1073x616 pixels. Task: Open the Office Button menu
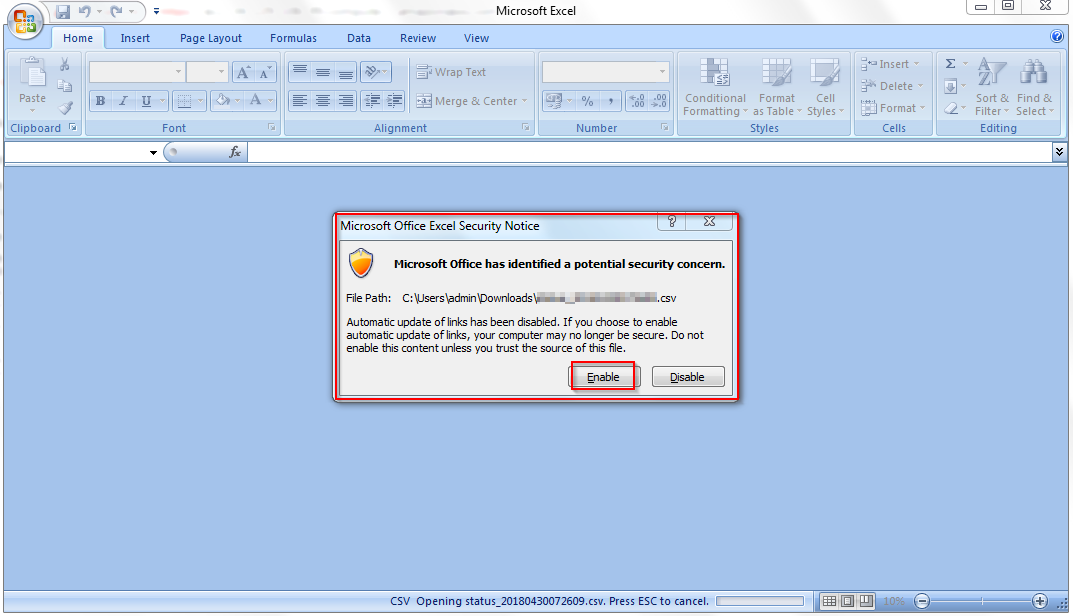click(24, 22)
